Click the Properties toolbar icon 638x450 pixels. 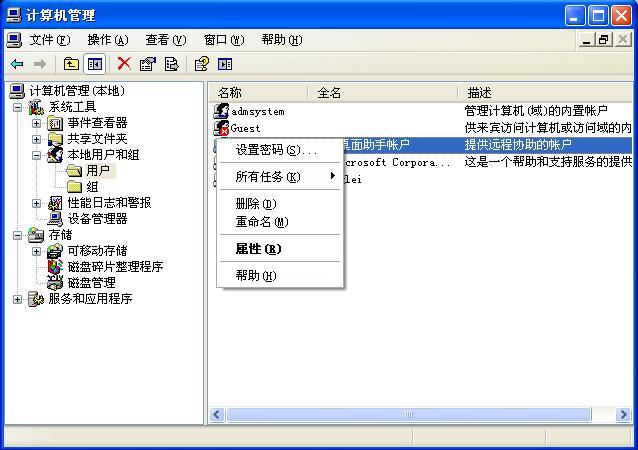coord(148,64)
